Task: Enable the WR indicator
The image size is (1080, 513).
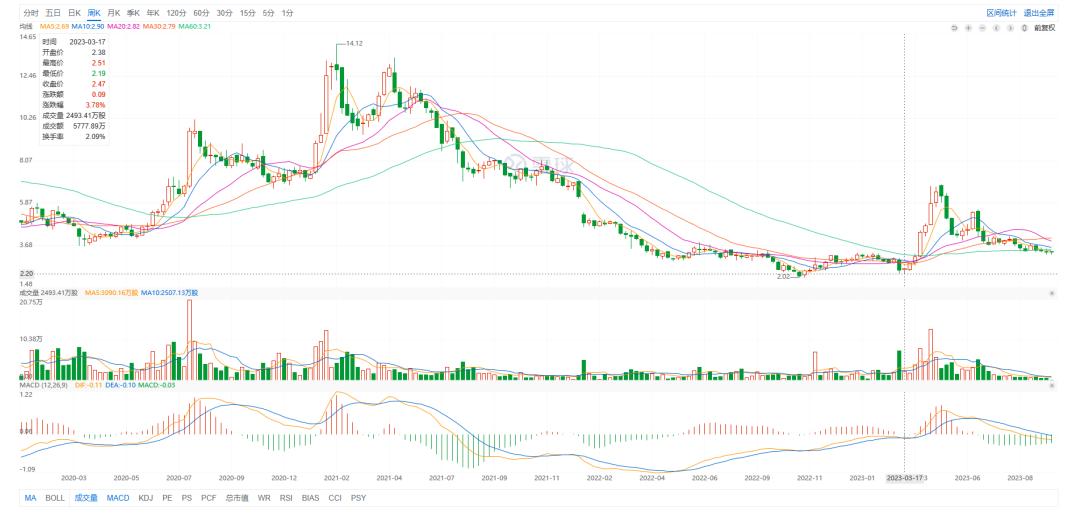Action: [x=264, y=498]
